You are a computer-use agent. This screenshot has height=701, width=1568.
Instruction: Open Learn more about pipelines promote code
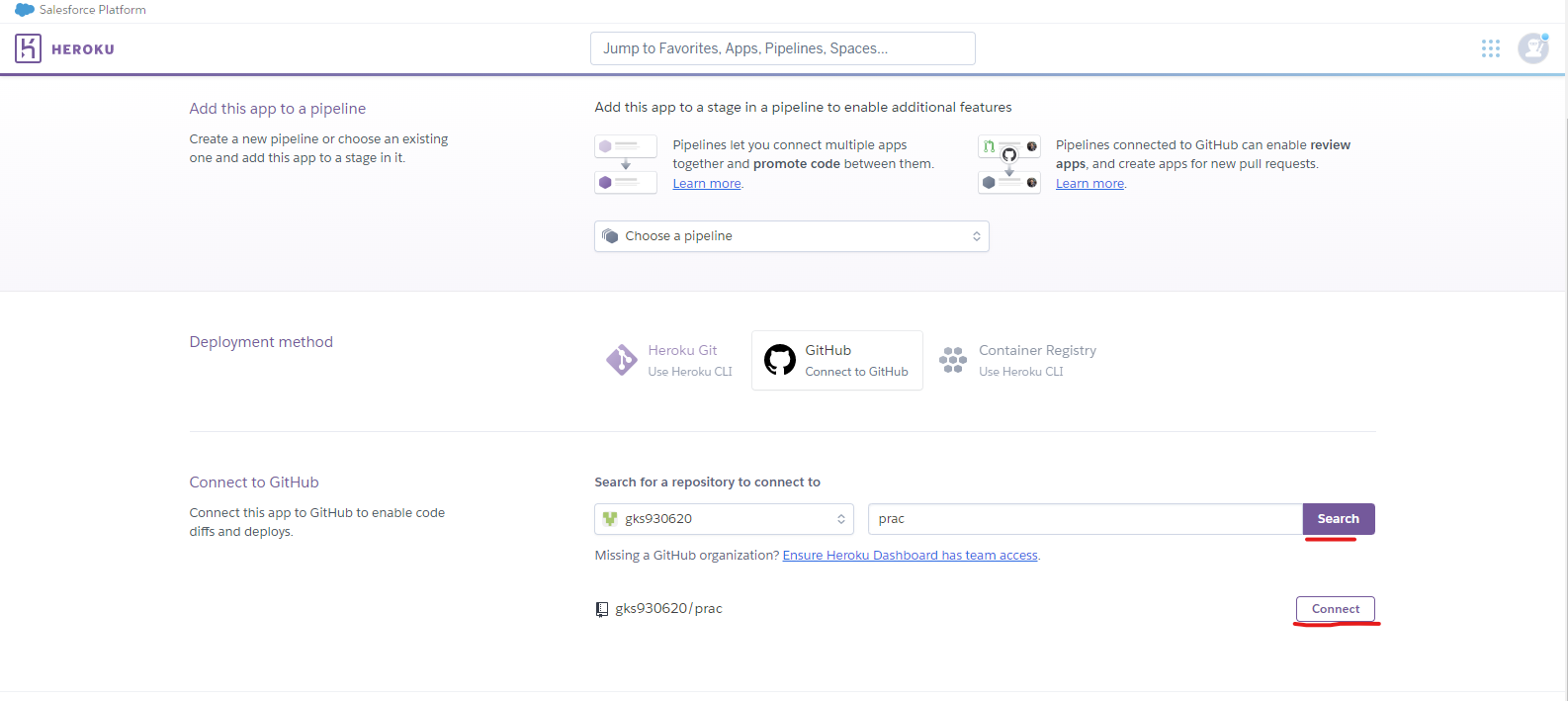[707, 184]
